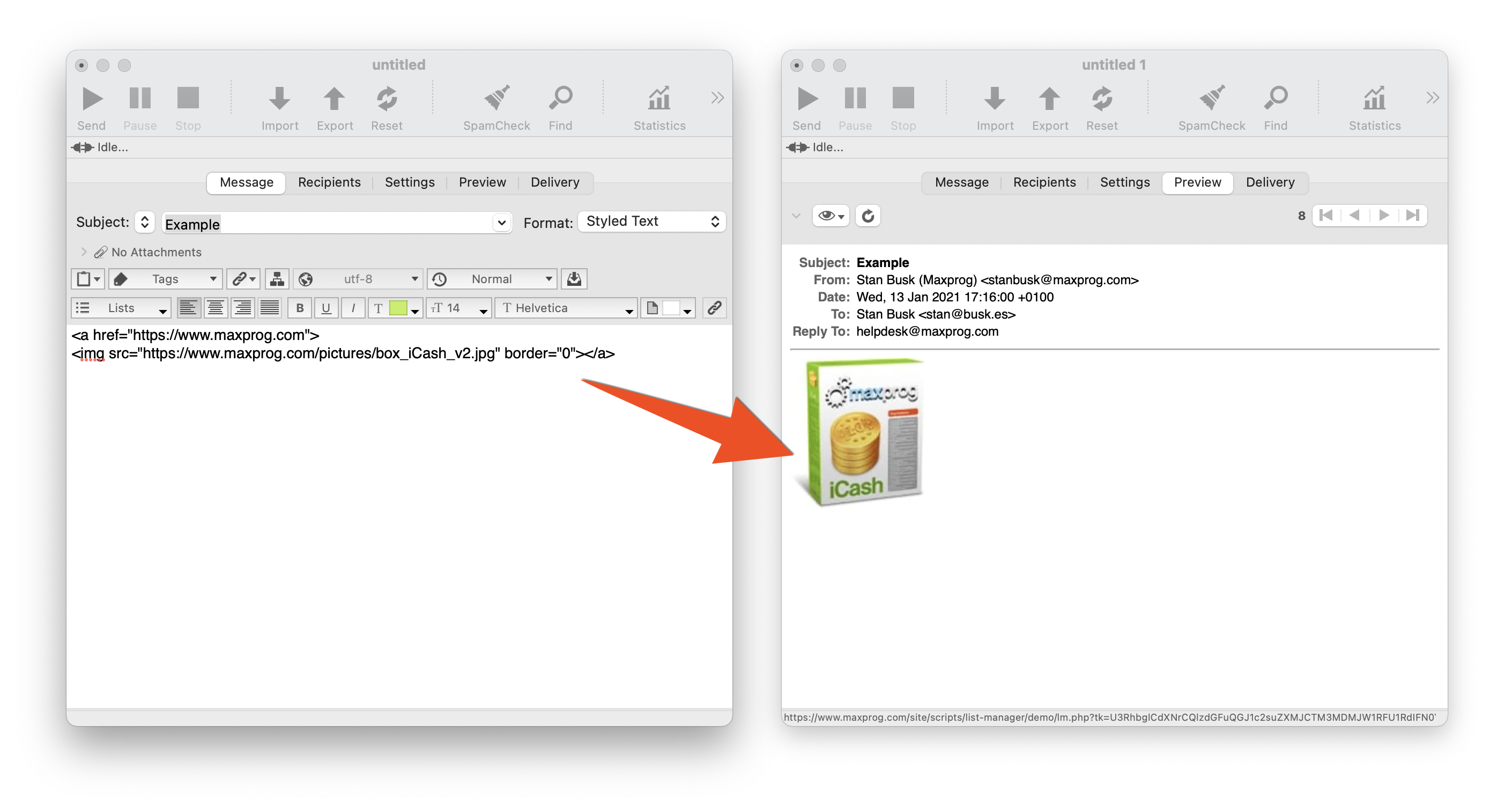Image resolution: width=1512 pixels, height=798 pixels.
Task: Open the Format styled text dropdown
Action: coord(650,222)
